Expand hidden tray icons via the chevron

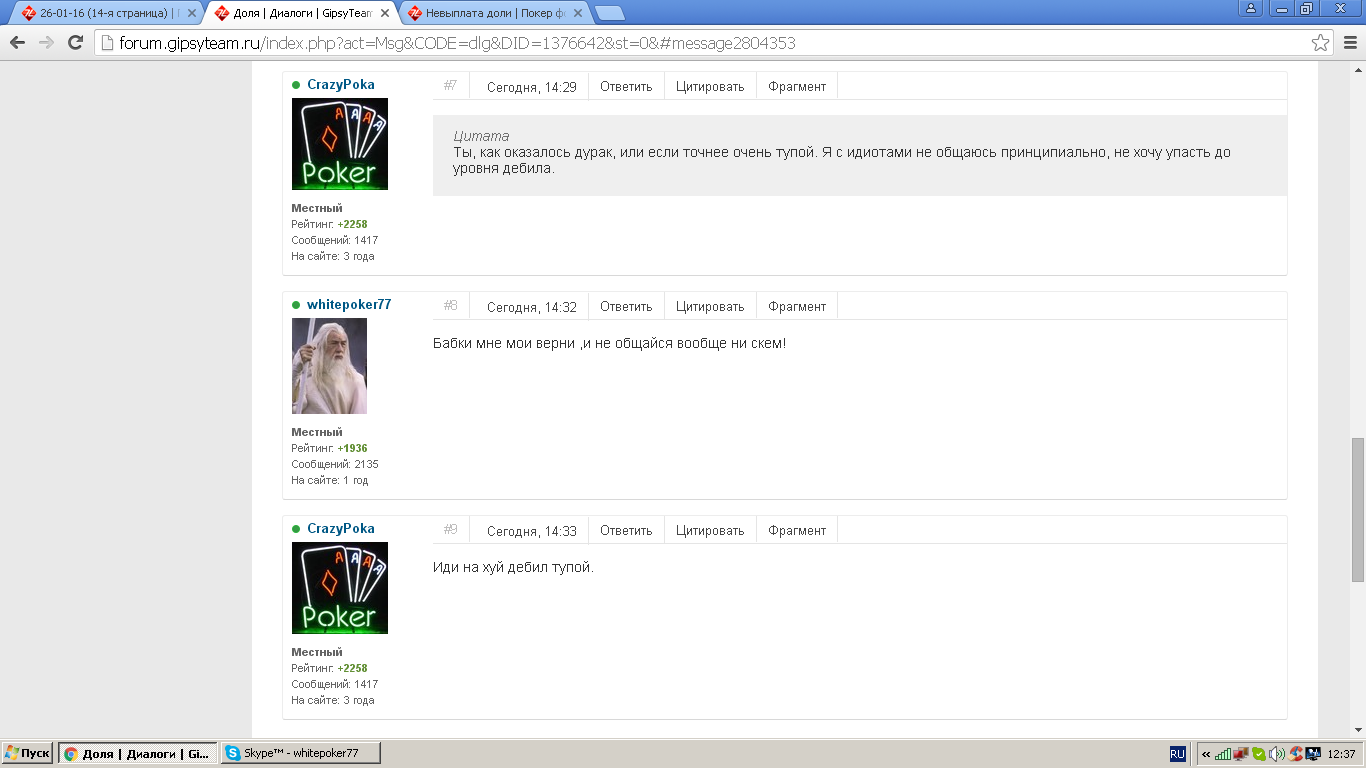(x=1206, y=753)
